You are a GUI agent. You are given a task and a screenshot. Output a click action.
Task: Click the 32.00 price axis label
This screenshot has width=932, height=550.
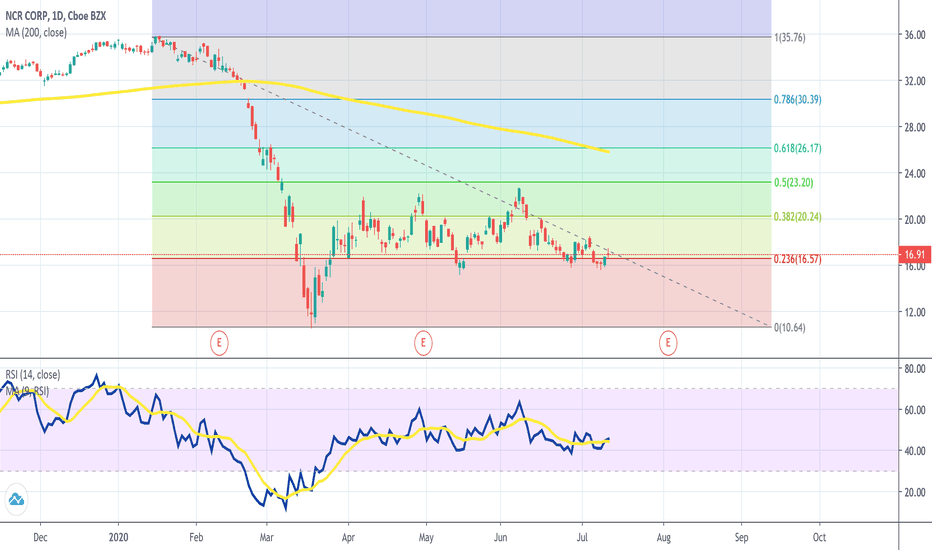[915, 81]
